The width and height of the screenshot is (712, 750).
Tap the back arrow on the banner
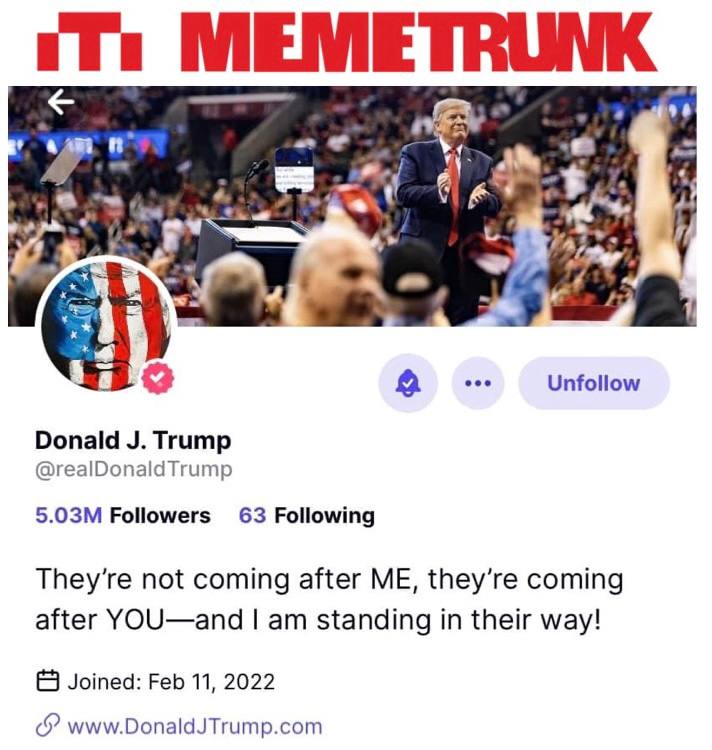pyautogui.click(x=61, y=101)
